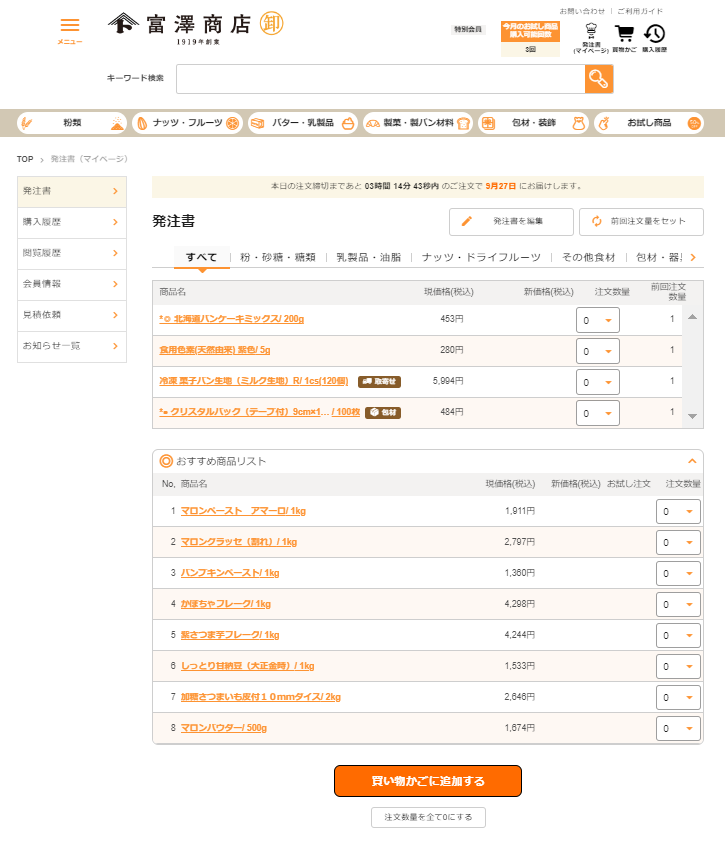
Task: Click the wheat icon in 粉類 category
Action: pyautogui.click(x=26, y=123)
